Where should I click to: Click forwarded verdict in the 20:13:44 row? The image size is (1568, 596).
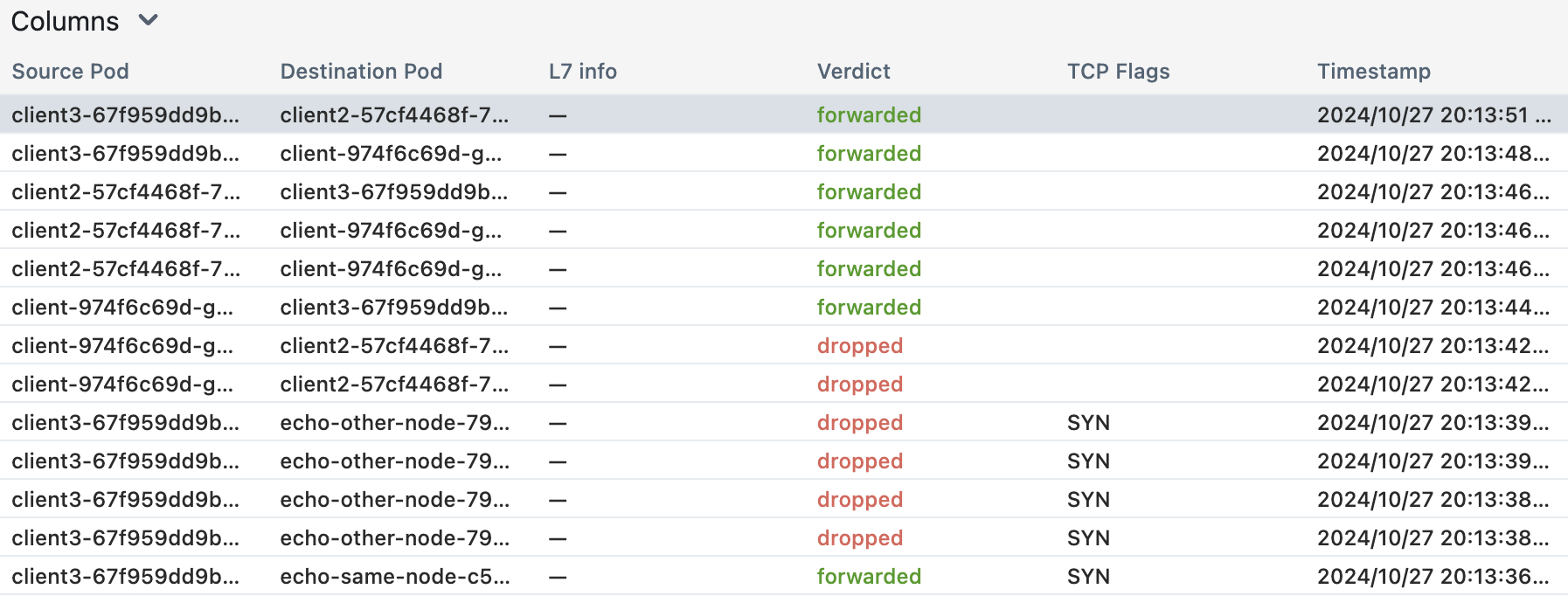pyautogui.click(x=869, y=308)
